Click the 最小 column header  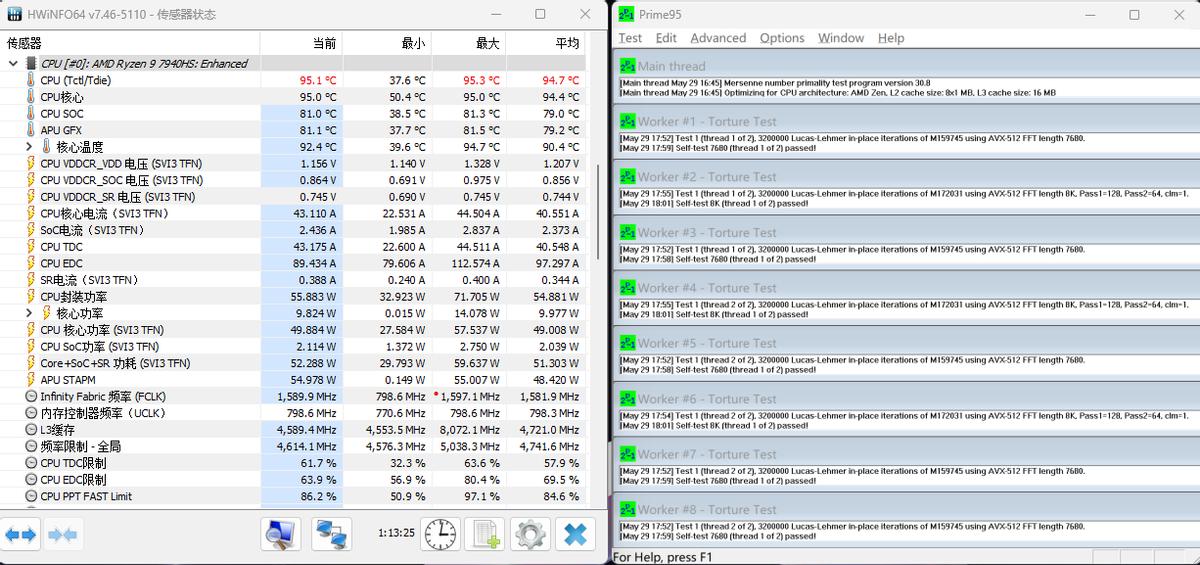click(385, 43)
